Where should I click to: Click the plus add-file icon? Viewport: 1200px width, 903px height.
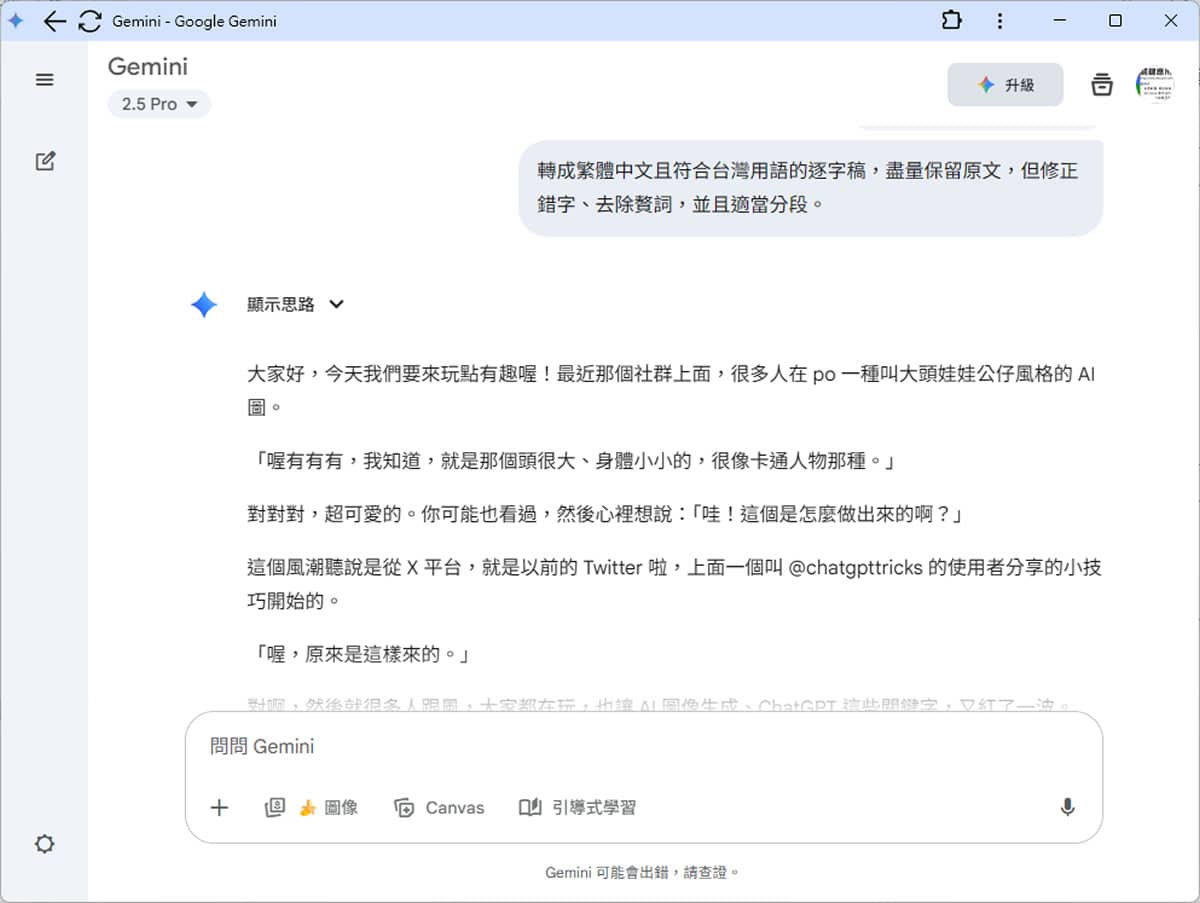pos(219,807)
